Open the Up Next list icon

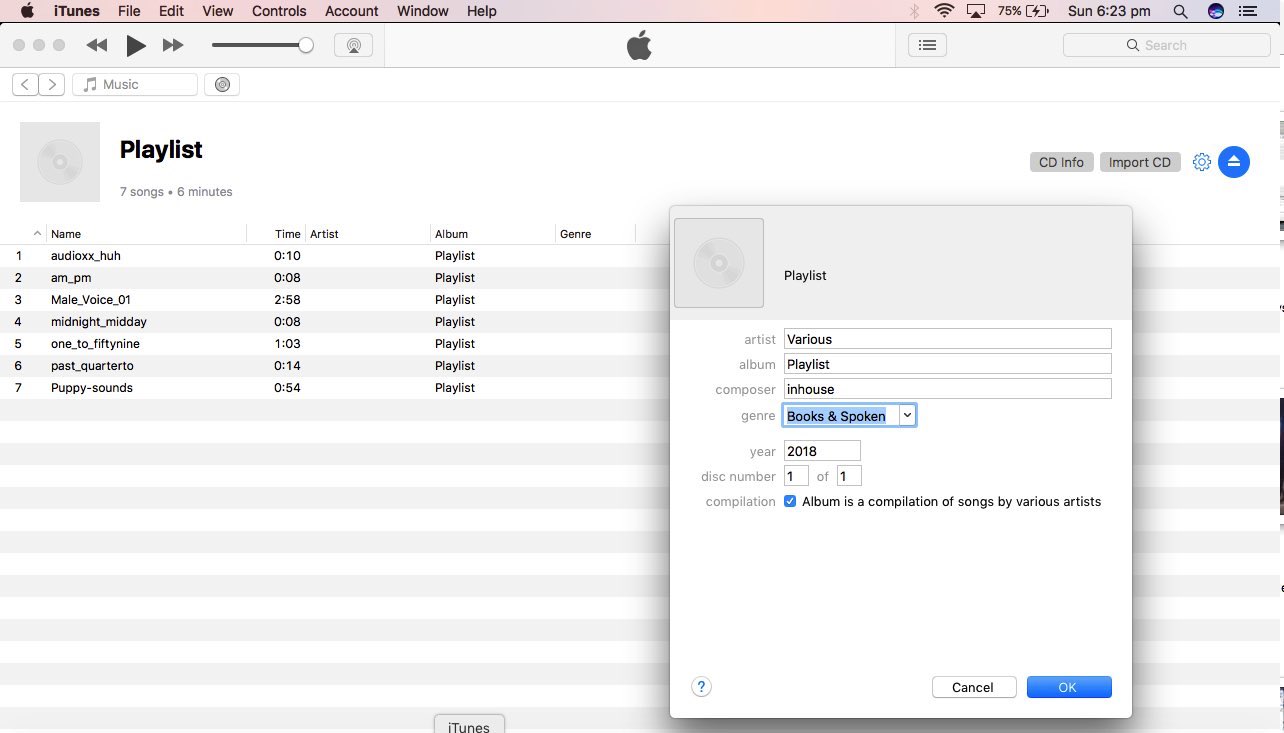tap(927, 45)
